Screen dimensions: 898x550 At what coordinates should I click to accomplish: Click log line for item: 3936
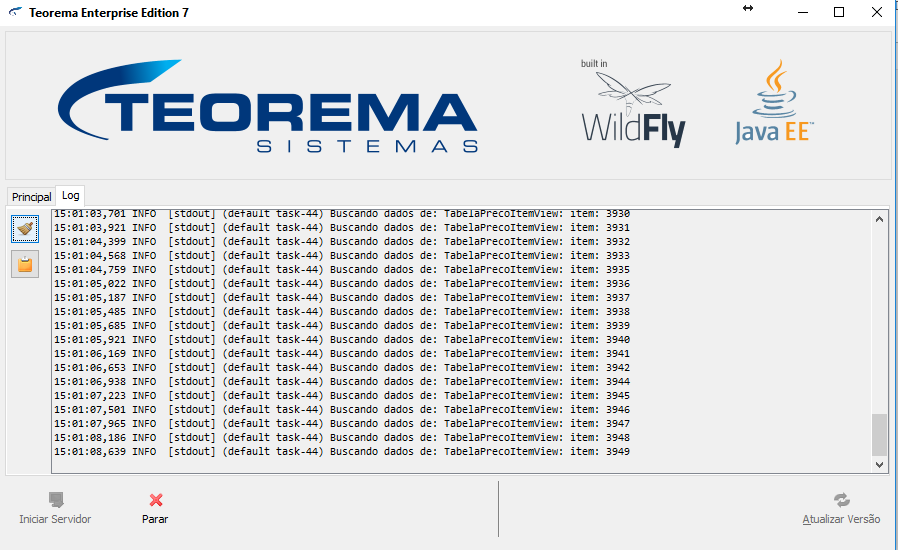coord(342,284)
